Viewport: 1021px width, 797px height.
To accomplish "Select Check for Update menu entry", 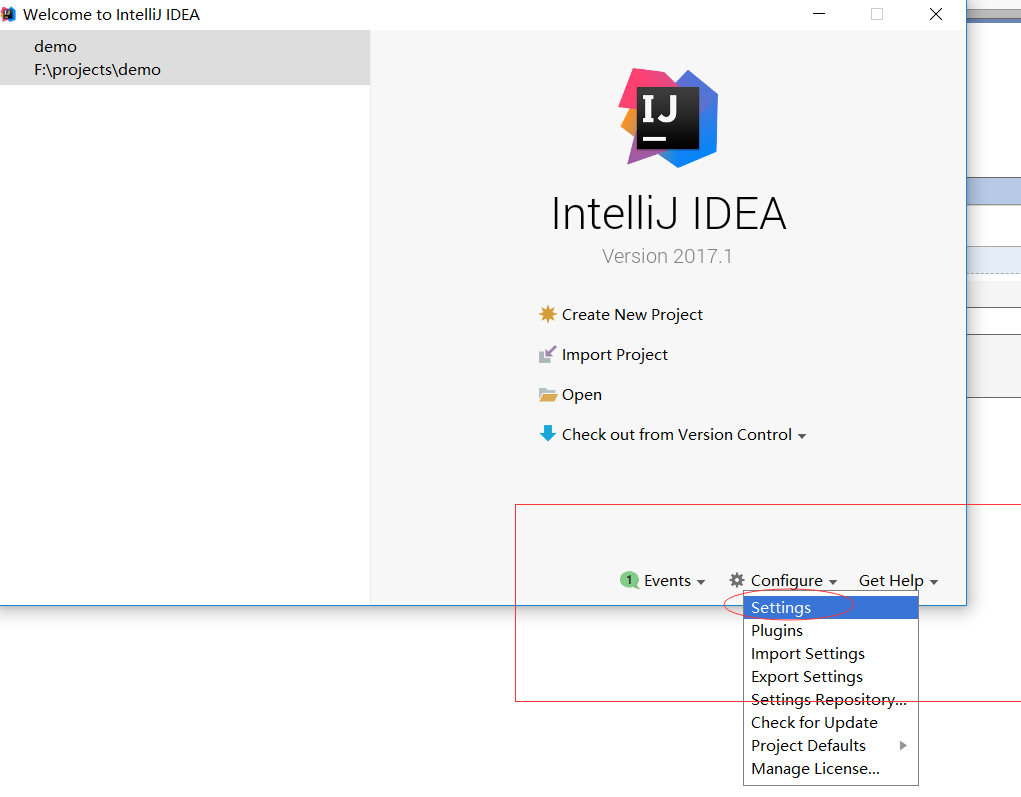I will tap(831, 723).
